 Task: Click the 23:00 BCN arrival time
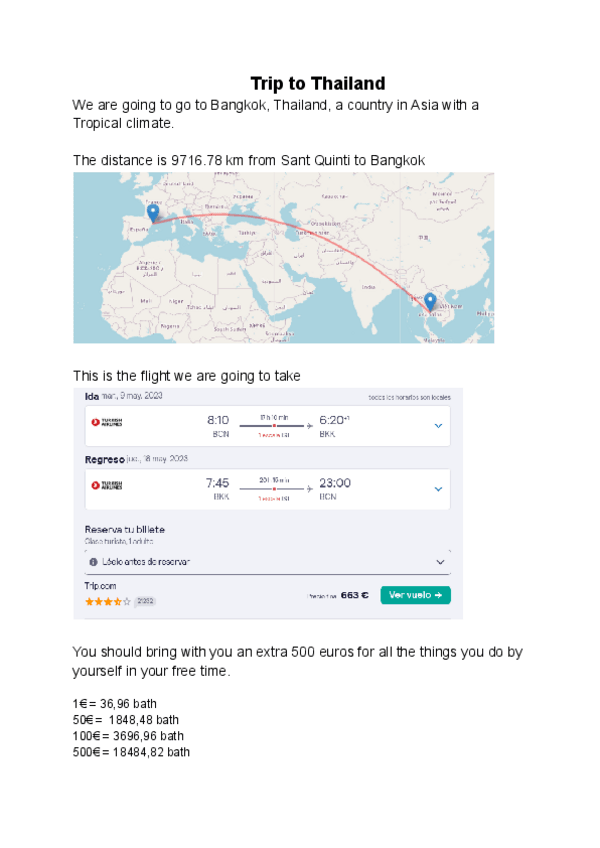point(333,482)
